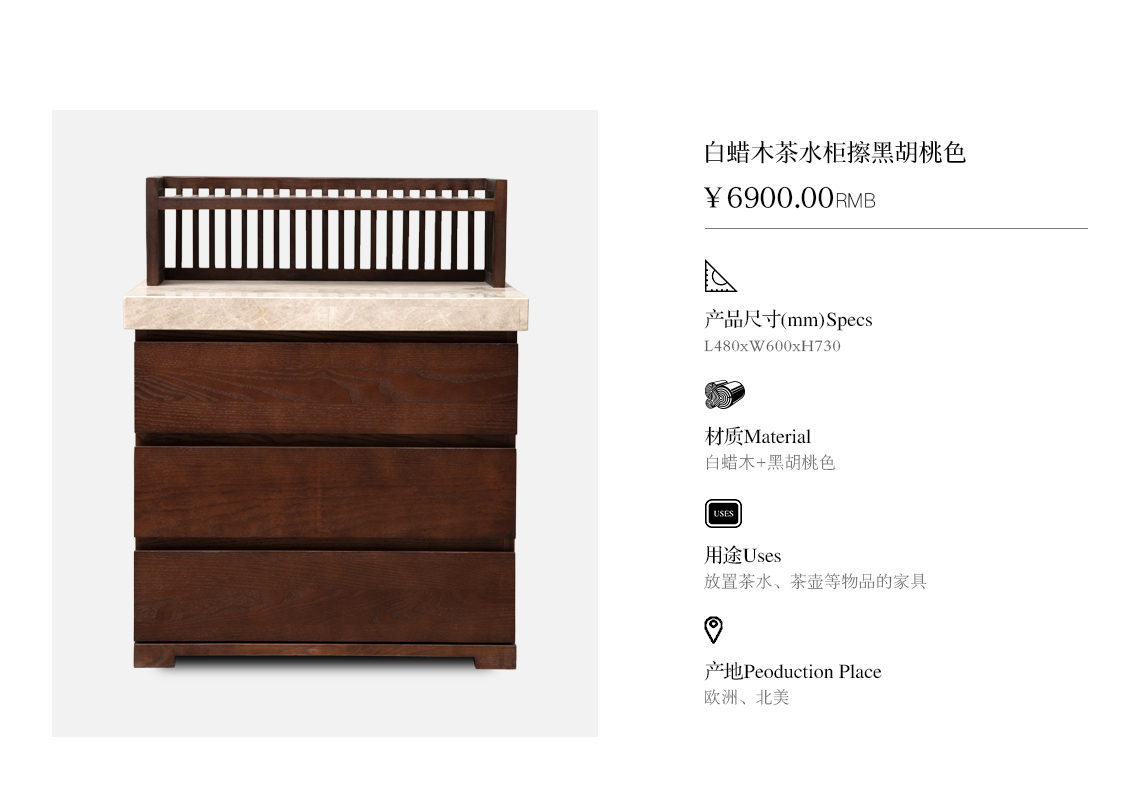Screen dimensions: 1140x807
Task: Select the uses description 放置茶水、茶壶等物品的家具
Action: (815, 582)
